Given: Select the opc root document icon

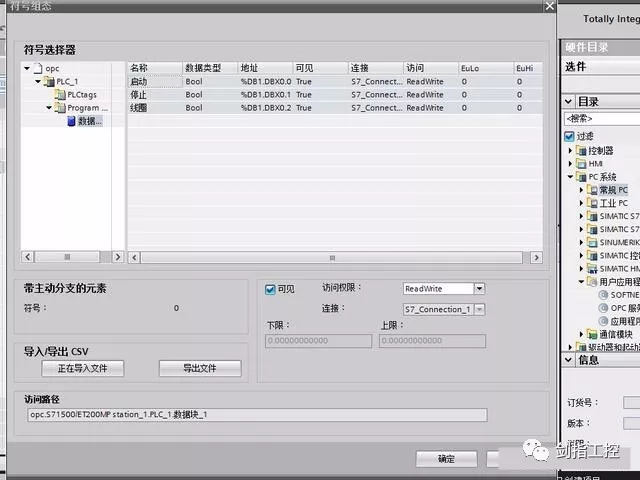Looking at the screenshot, I should click(x=38, y=69).
